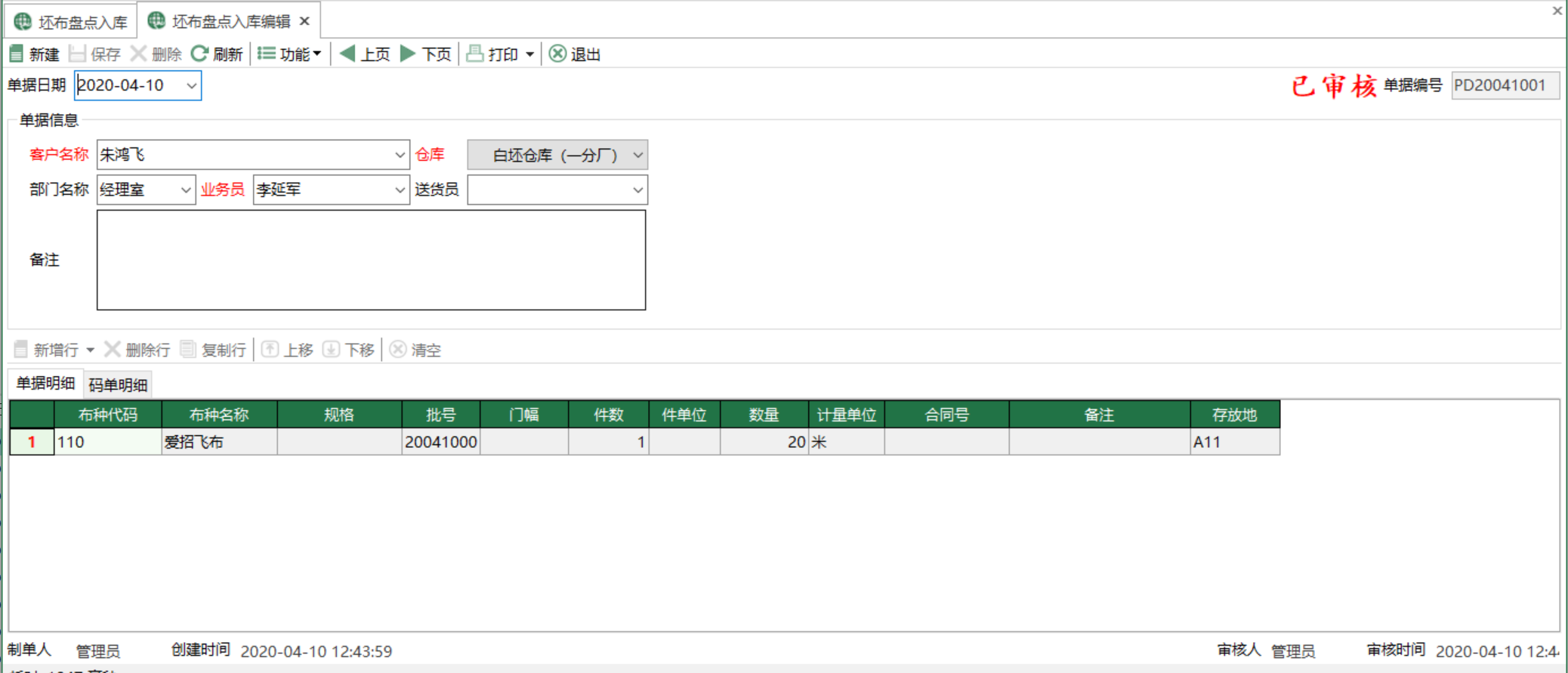Screen dimensions: 1568x673
Task: Expand the 仓库 warehouse dropdown
Action: tap(637, 155)
